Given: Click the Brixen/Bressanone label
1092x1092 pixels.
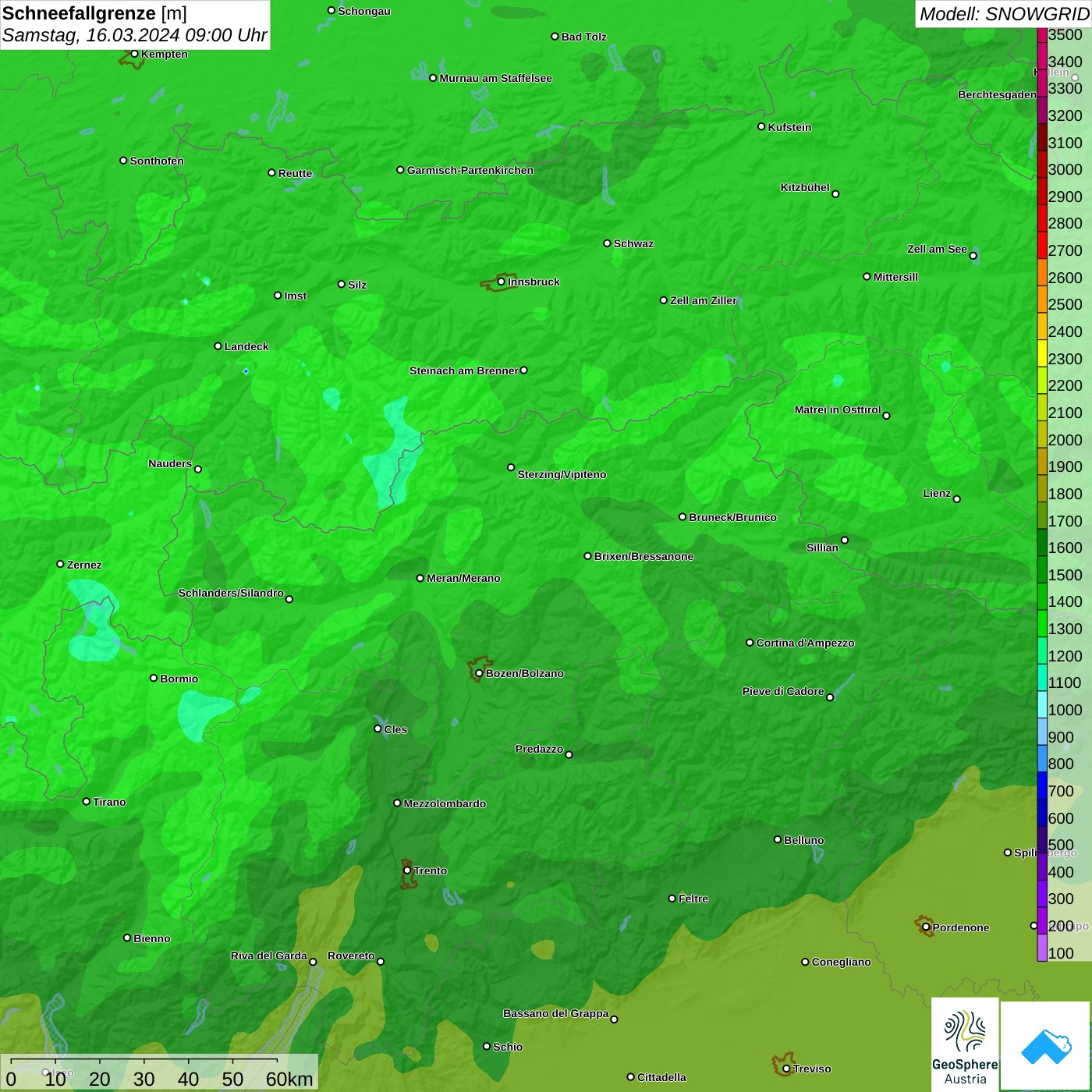Looking at the screenshot, I should pyautogui.click(x=644, y=556).
